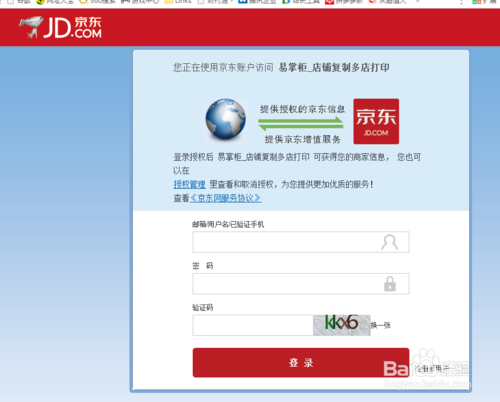
Task: Click the text 提供京东增值服务
Action: tap(303, 139)
